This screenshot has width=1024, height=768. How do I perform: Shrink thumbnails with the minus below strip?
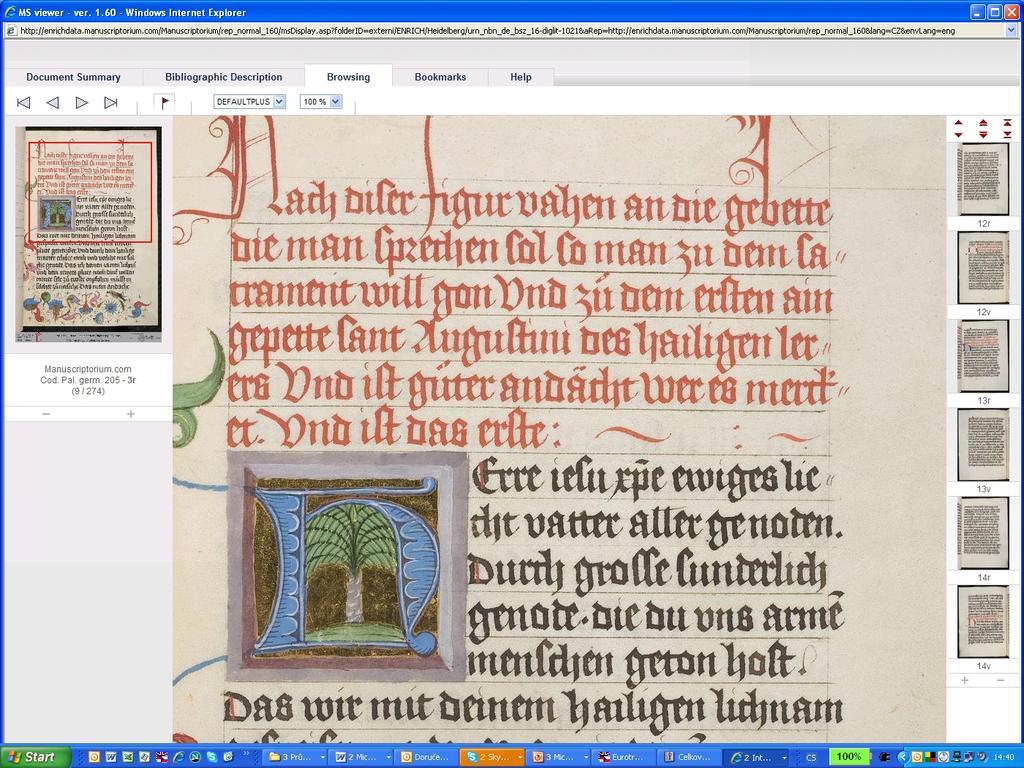coord(1000,680)
